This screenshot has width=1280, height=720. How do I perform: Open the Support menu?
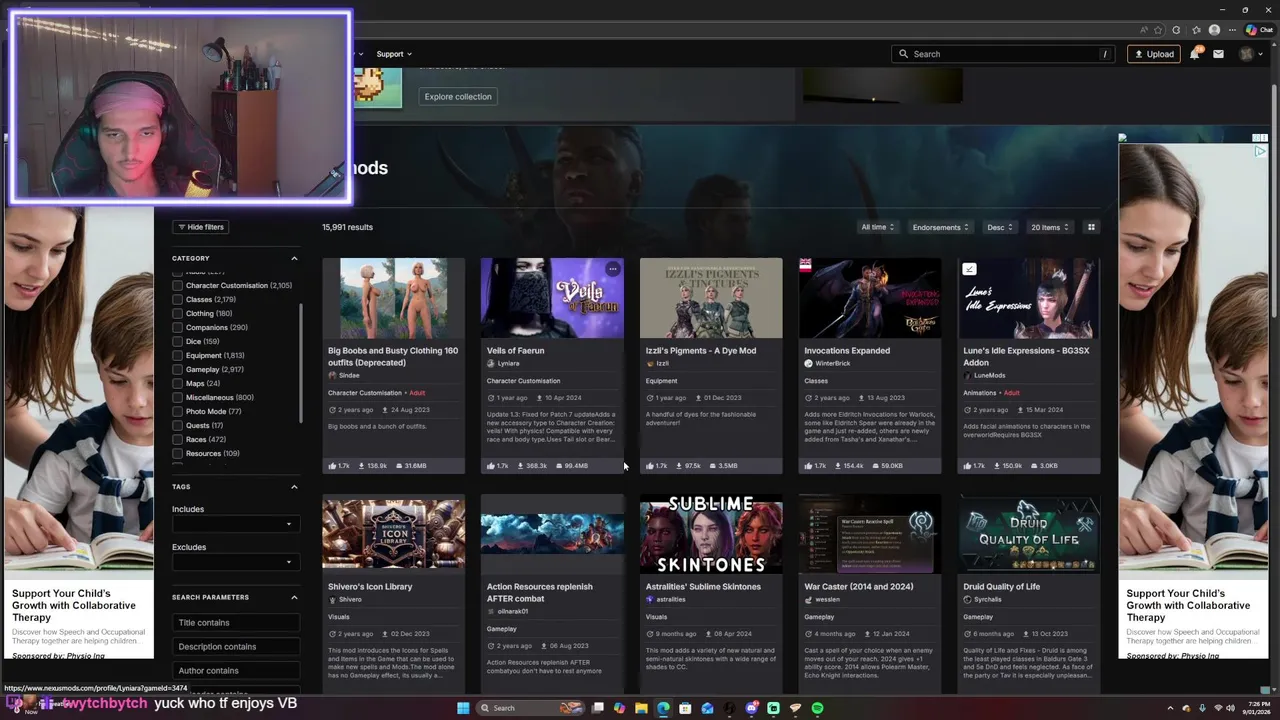pyautogui.click(x=394, y=54)
